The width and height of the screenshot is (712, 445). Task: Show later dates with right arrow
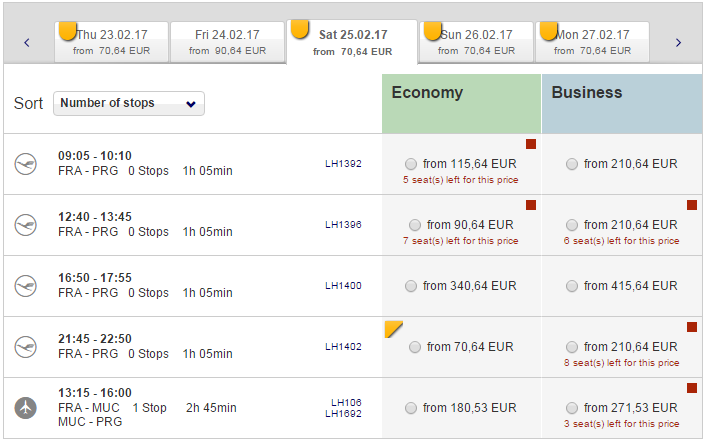(x=678, y=43)
